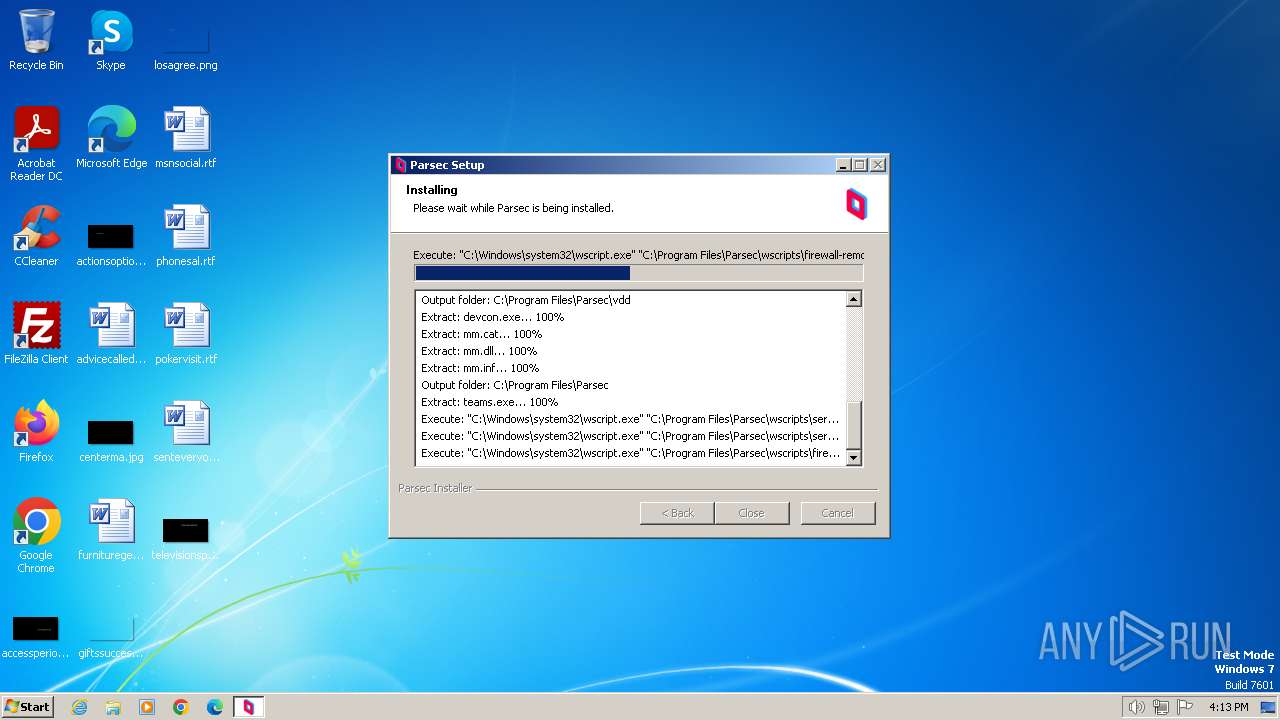Select log line 'Extract: mm.inf... 100%'
This screenshot has height=720, width=1280.
[x=480, y=368]
